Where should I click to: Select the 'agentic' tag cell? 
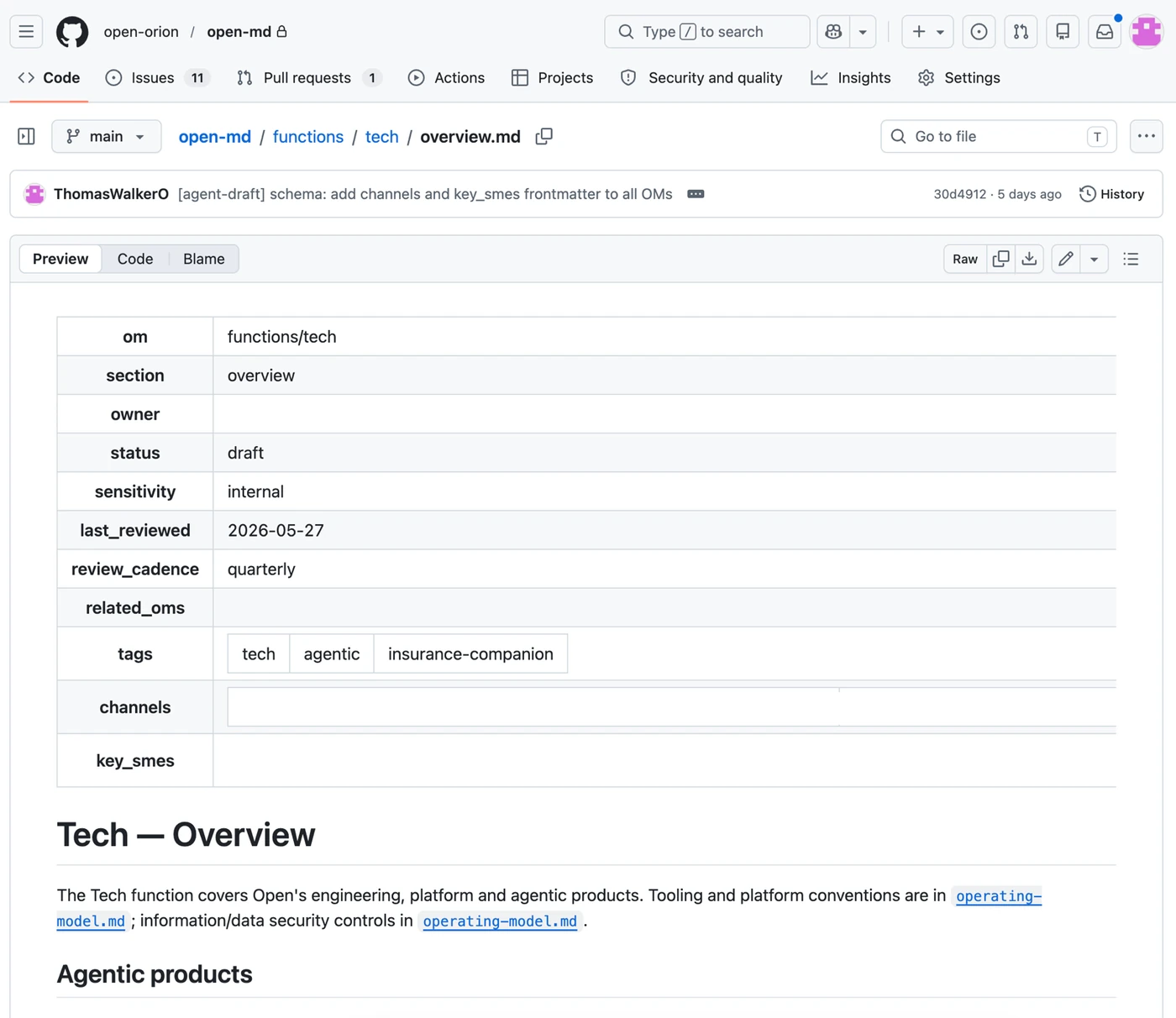click(x=332, y=653)
